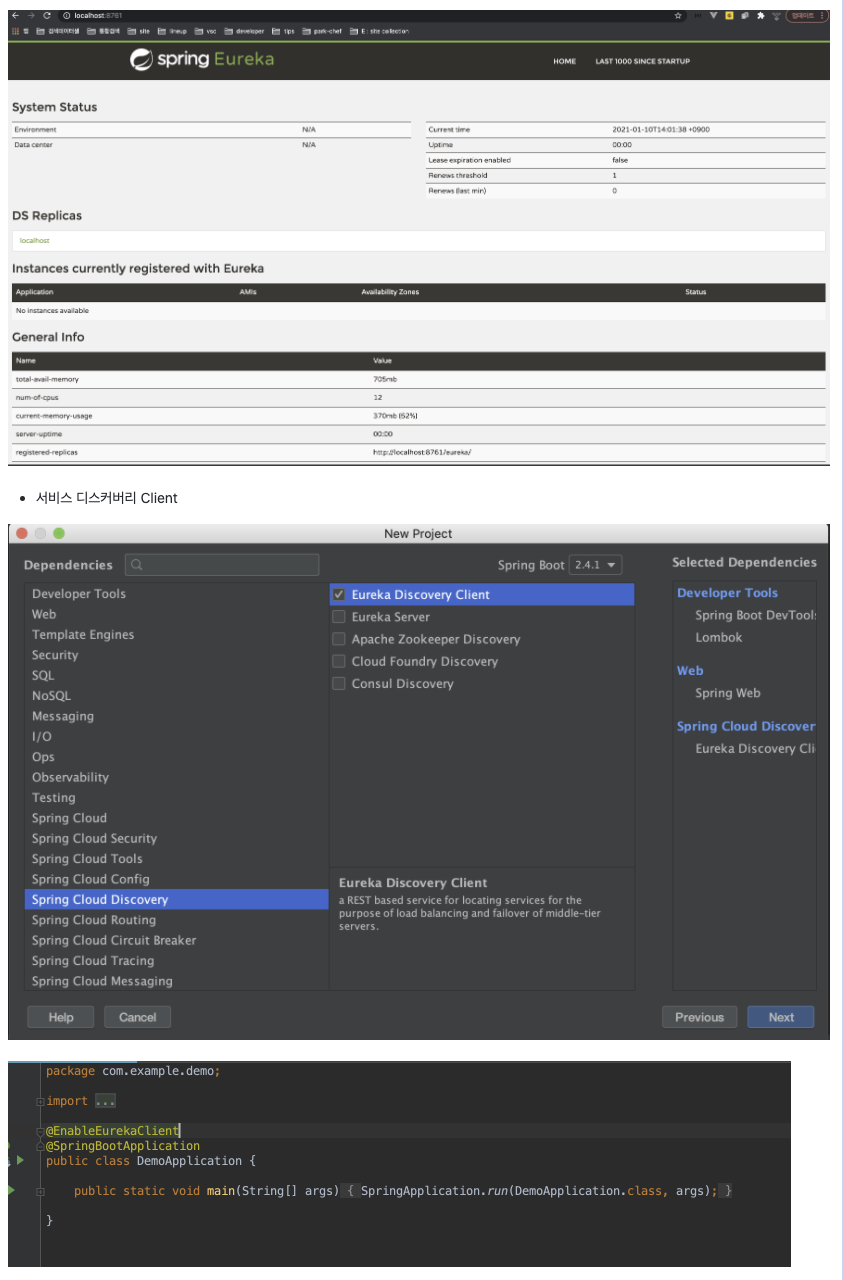Screen dimensions: 843x1280
Task: Uncheck Eureka Discovery Client checkbox
Action: click(x=339, y=594)
